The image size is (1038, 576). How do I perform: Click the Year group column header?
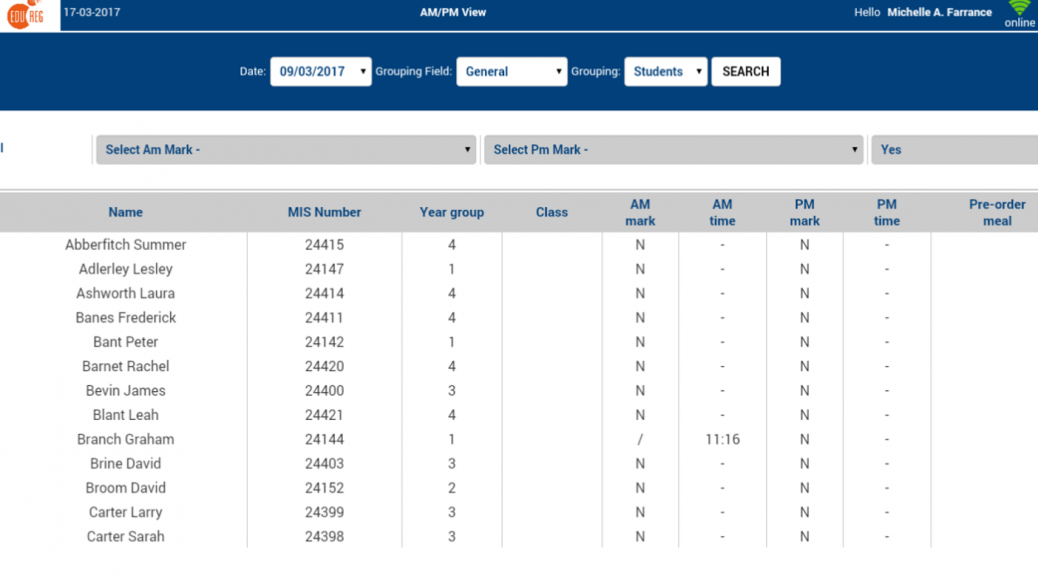coord(451,212)
